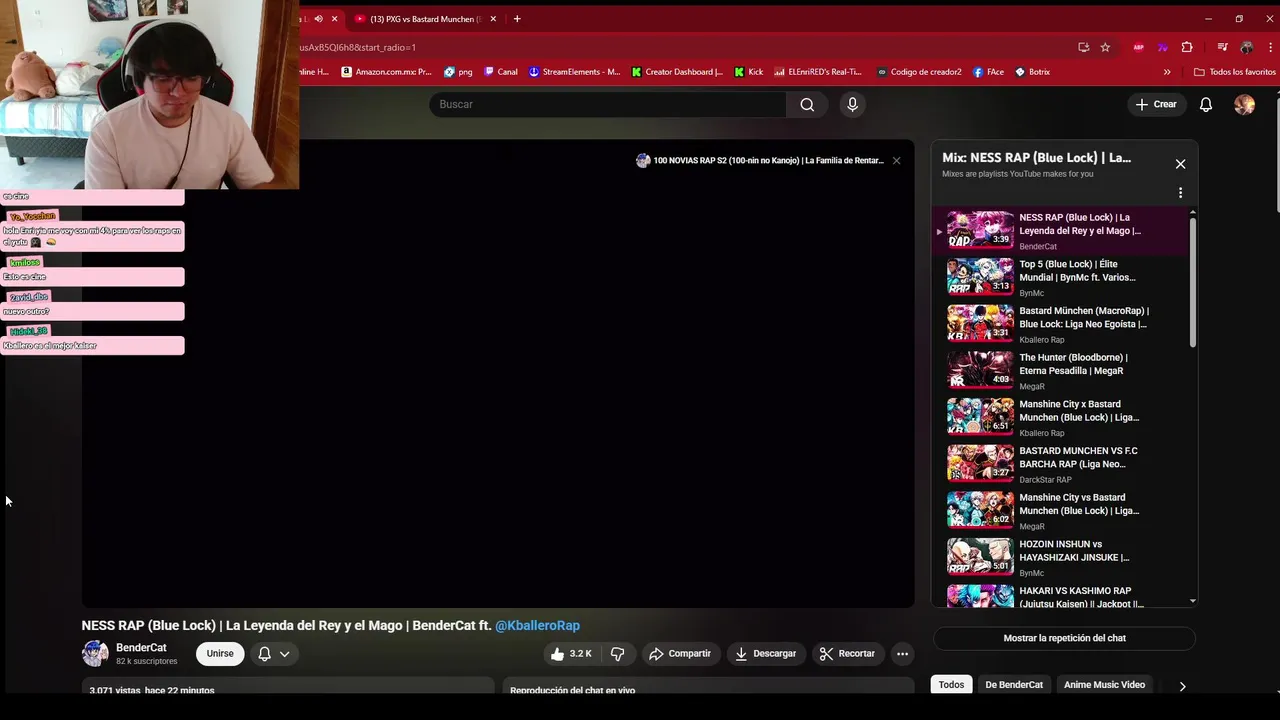Open the png bookmark

coord(458,72)
